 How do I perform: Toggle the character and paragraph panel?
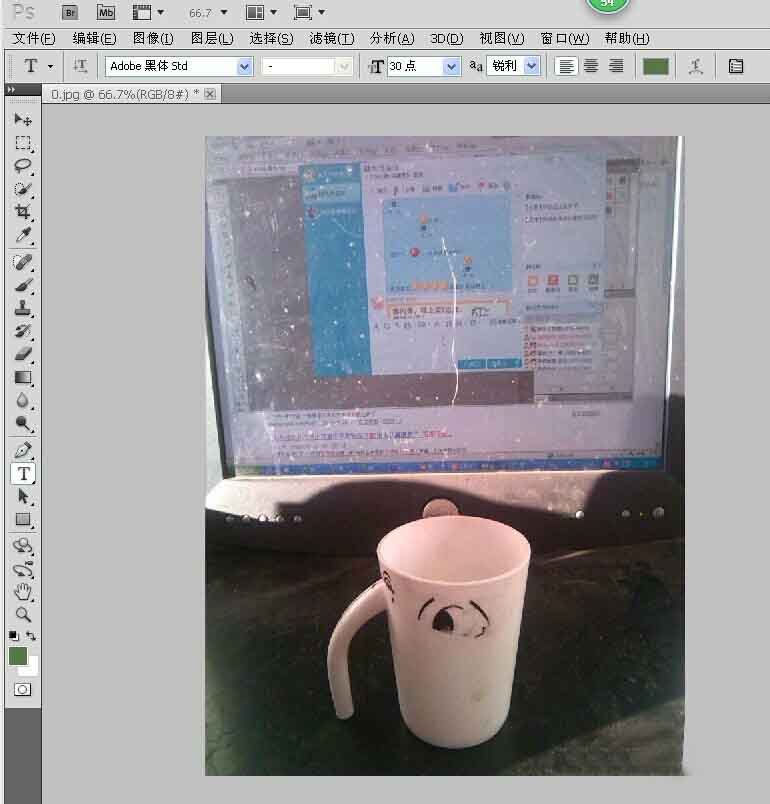736,66
